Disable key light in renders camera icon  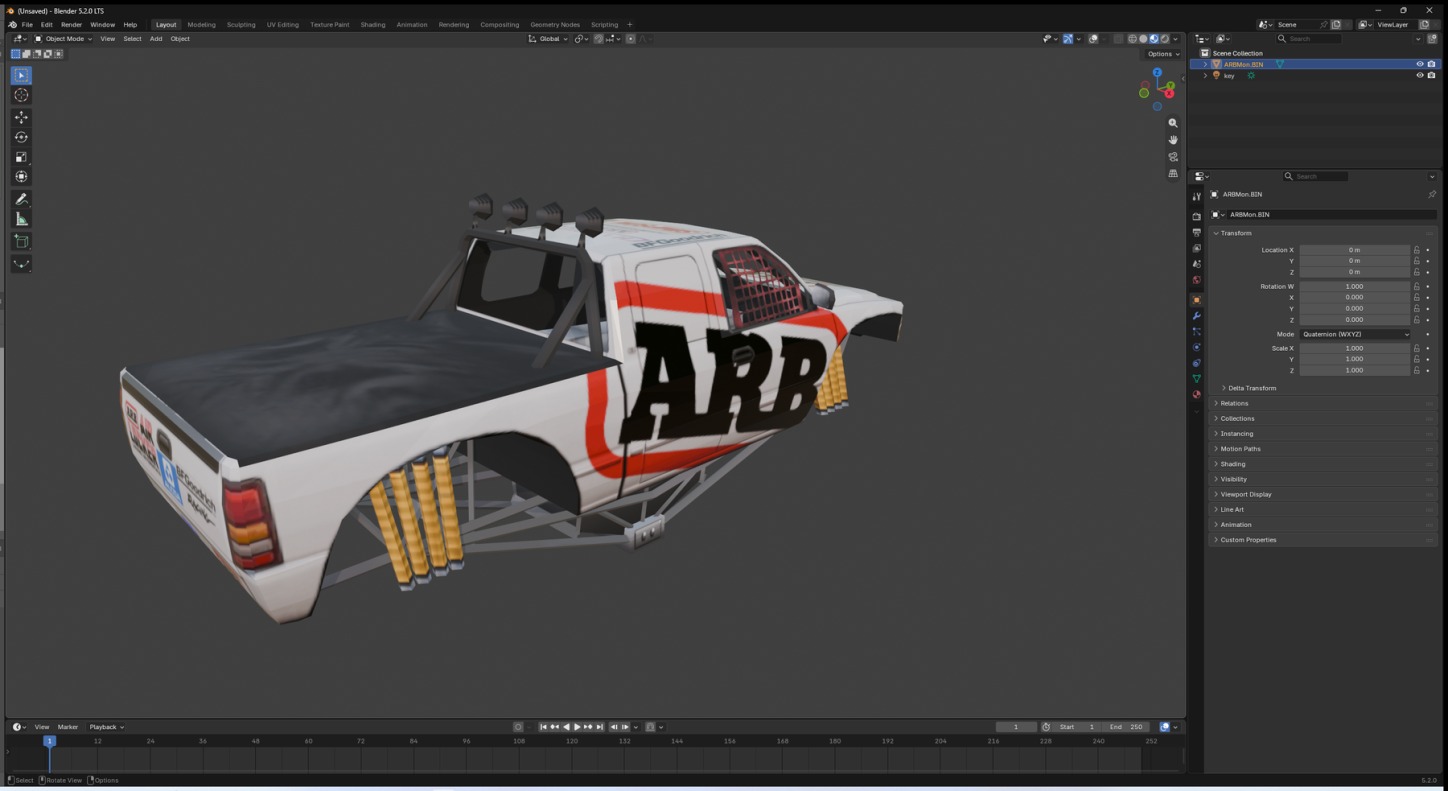(x=1431, y=75)
